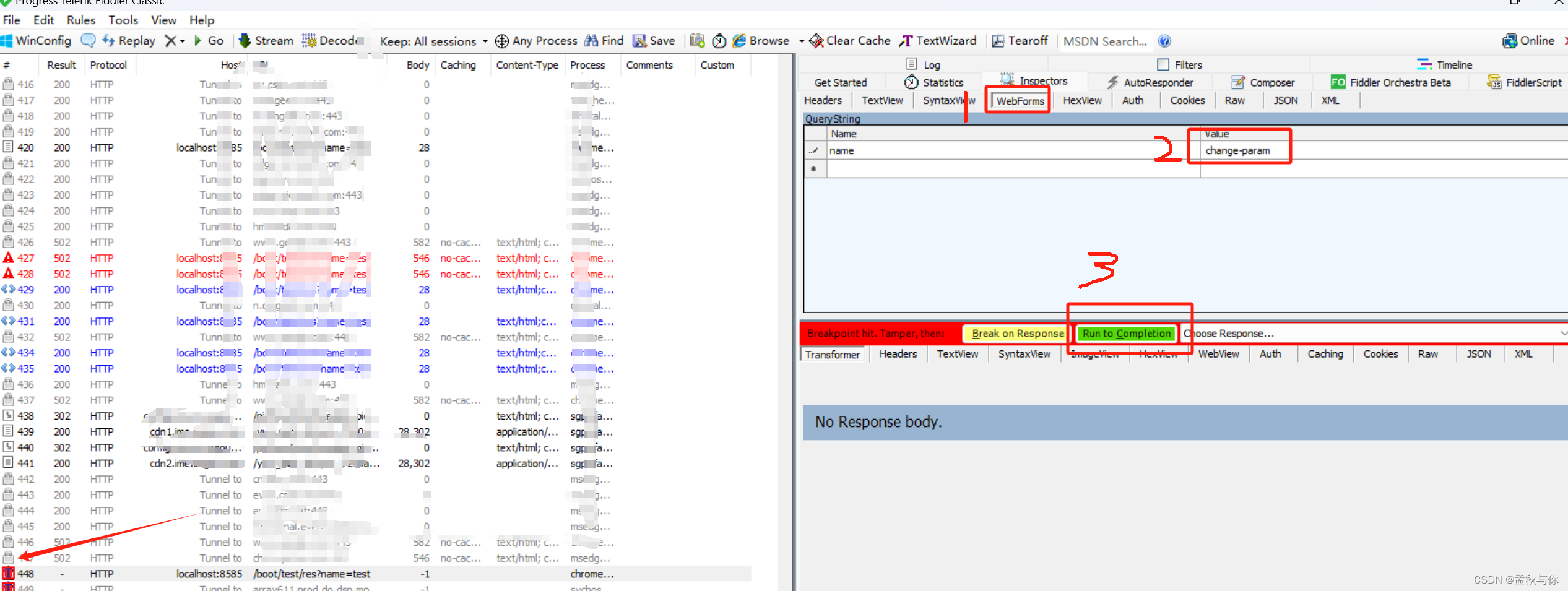Open the File menu

tap(12, 20)
